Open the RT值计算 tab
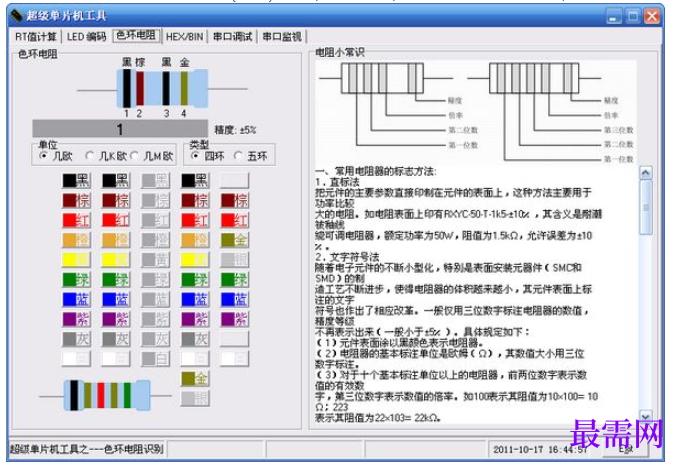Screen dimensions: 682x465 point(36,37)
